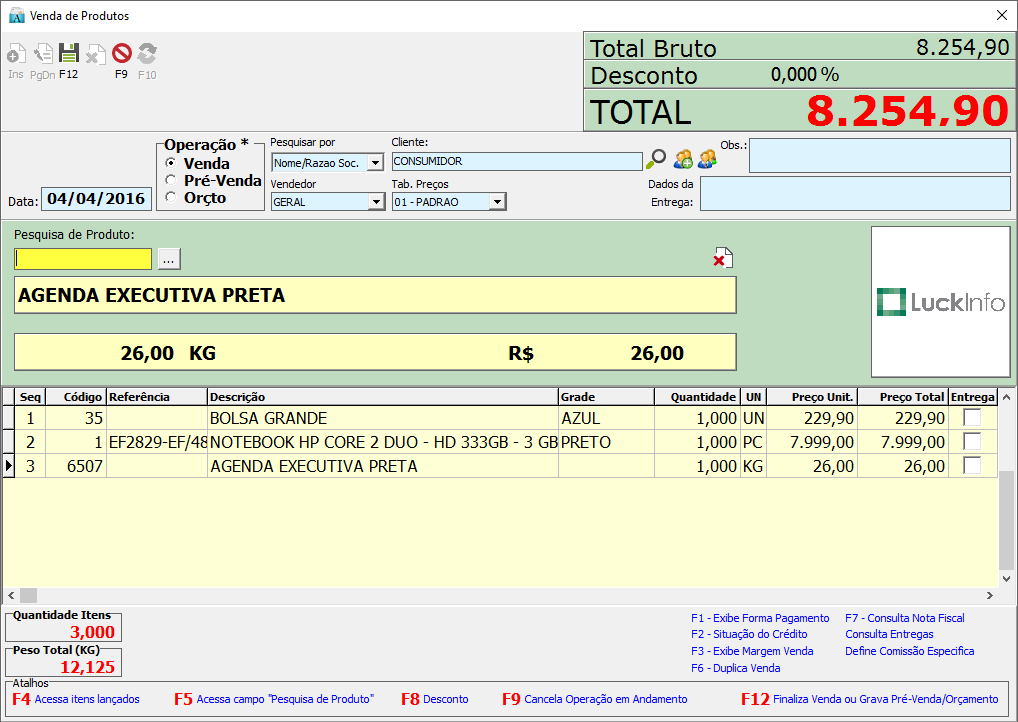Click the magnifier icon to search client
This screenshot has height=722, width=1018.
[x=656, y=159]
